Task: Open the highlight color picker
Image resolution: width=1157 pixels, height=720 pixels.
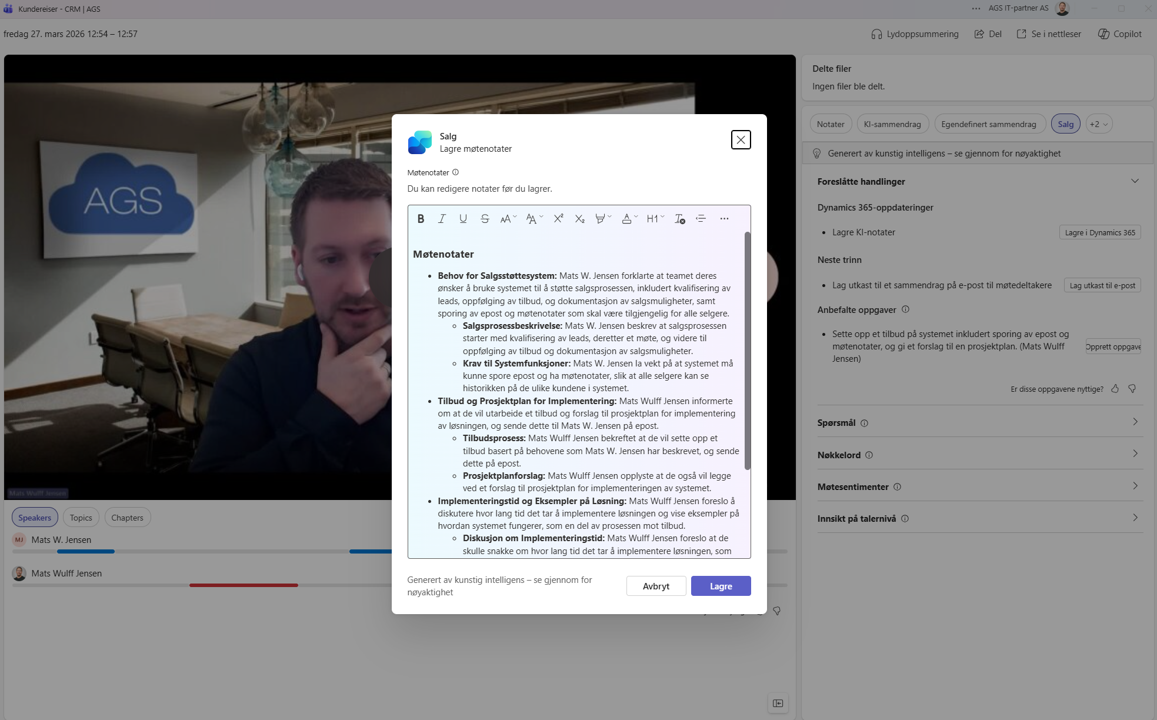Action: click(x=602, y=219)
